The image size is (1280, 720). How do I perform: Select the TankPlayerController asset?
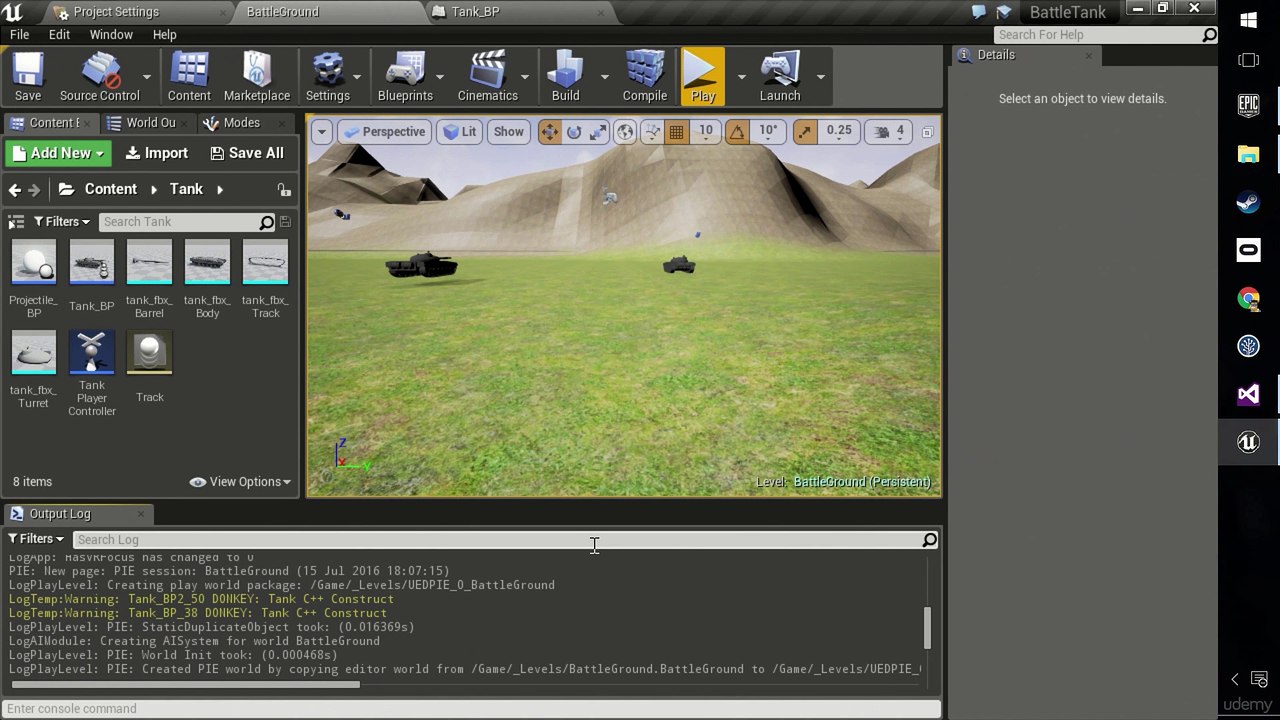[x=92, y=374]
